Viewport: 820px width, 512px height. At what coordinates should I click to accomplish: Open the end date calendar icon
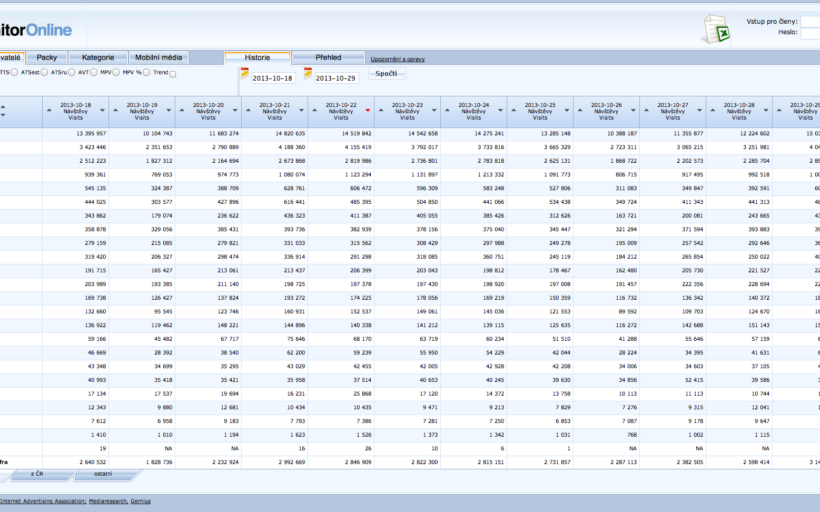308,72
